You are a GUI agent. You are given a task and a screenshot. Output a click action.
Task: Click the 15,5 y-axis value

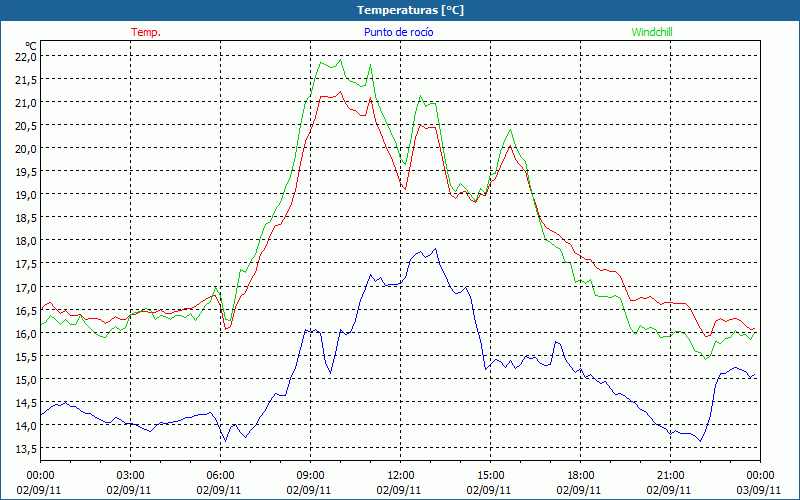pyautogui.click(x=26, y=356)
